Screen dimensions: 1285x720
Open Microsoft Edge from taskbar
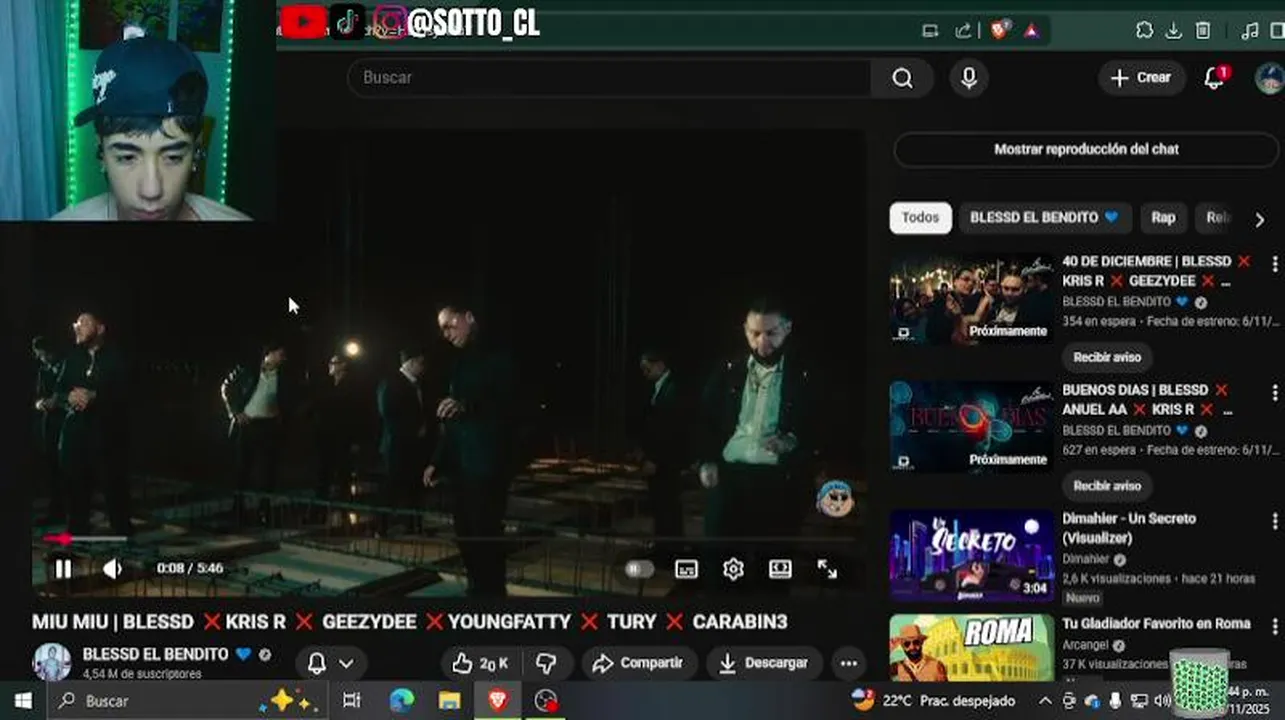coord(401,701)
